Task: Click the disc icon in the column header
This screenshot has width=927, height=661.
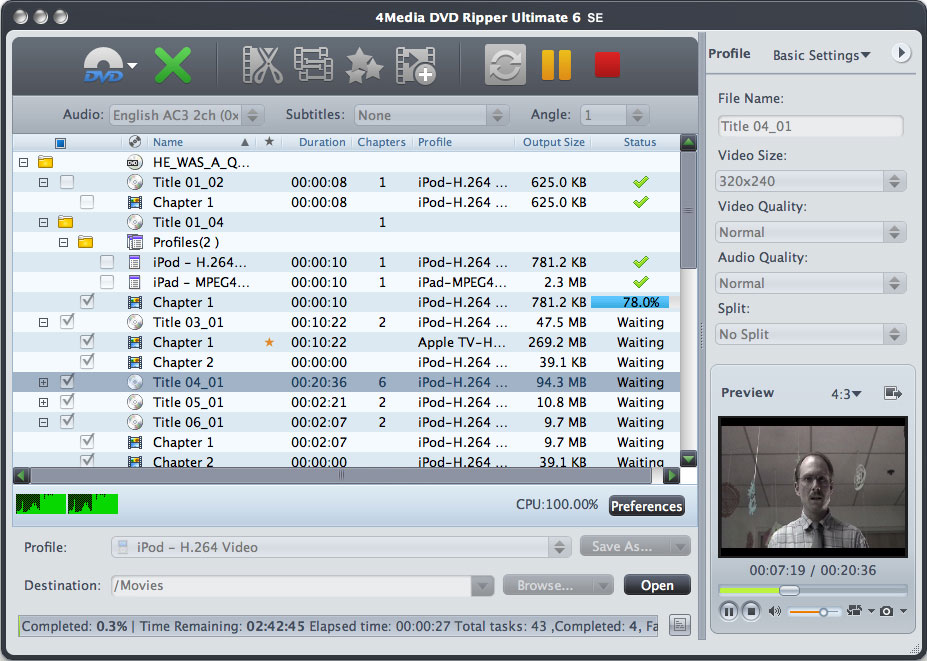Action: [x=135, y=141]
